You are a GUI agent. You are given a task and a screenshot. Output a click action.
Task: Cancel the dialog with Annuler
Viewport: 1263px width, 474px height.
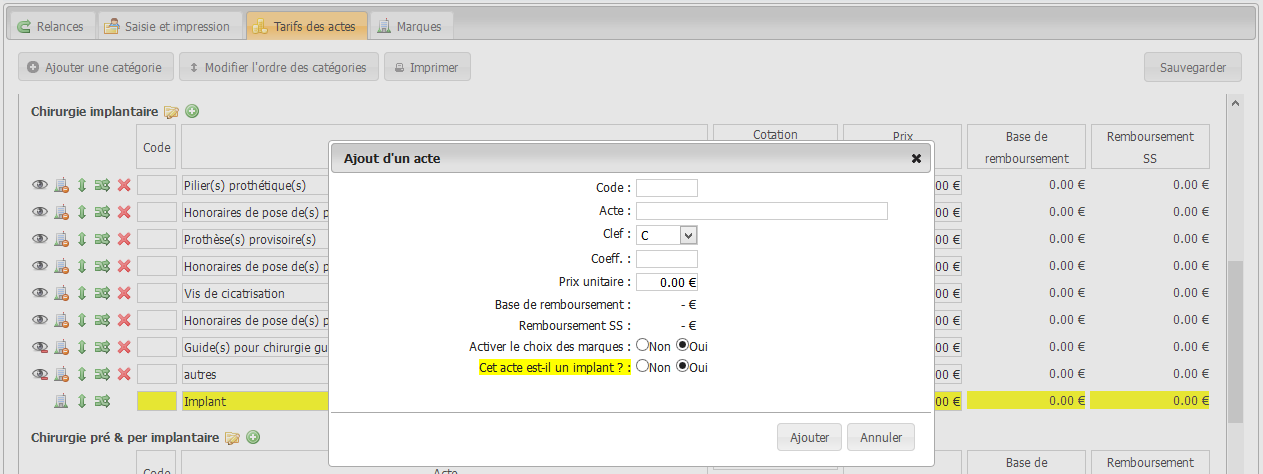[x=881, y=437]
